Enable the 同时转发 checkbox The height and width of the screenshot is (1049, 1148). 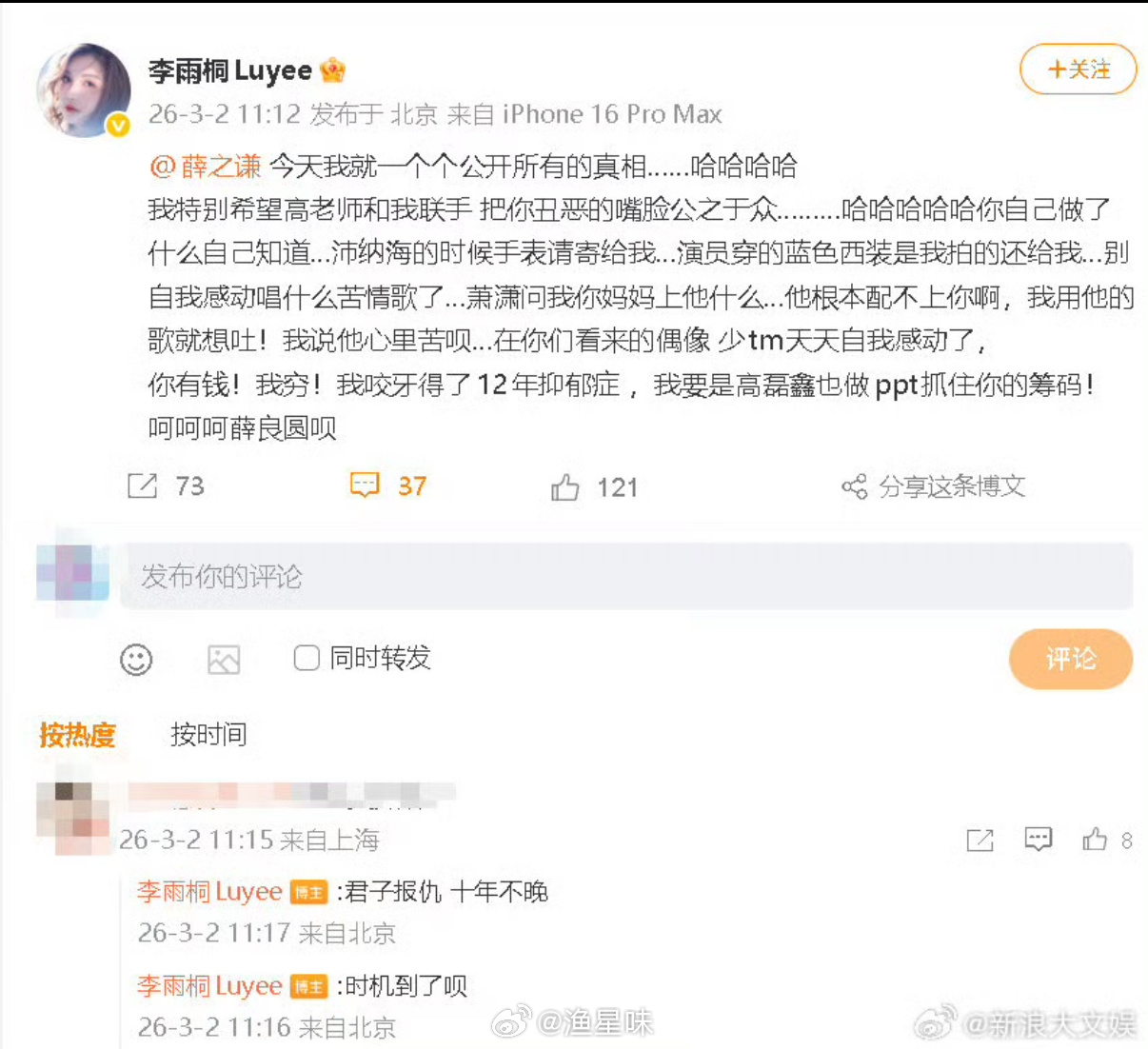point(307,658)
